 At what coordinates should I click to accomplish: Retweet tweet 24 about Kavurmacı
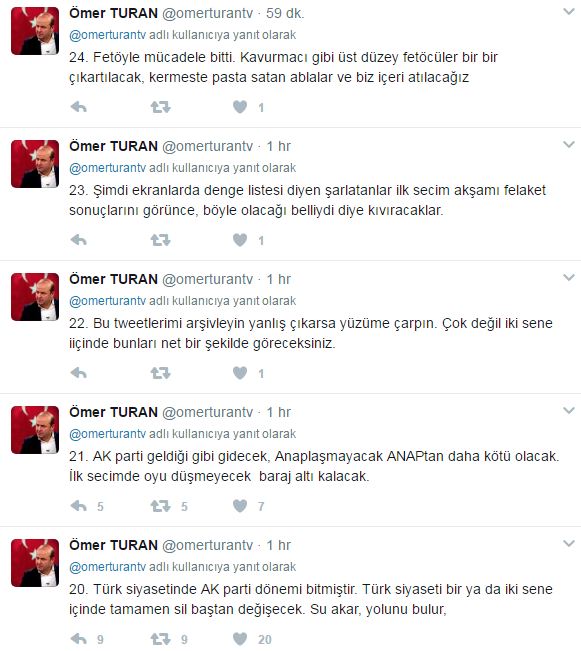click(x=160, y=107)
